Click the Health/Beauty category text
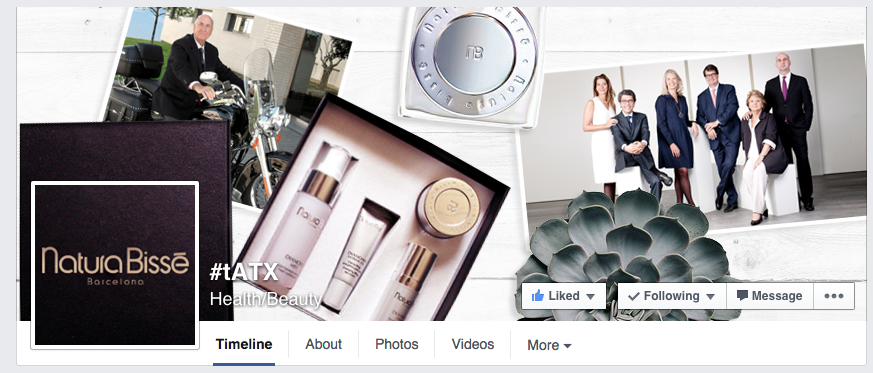Screen dimensions: 873x373 266,300
